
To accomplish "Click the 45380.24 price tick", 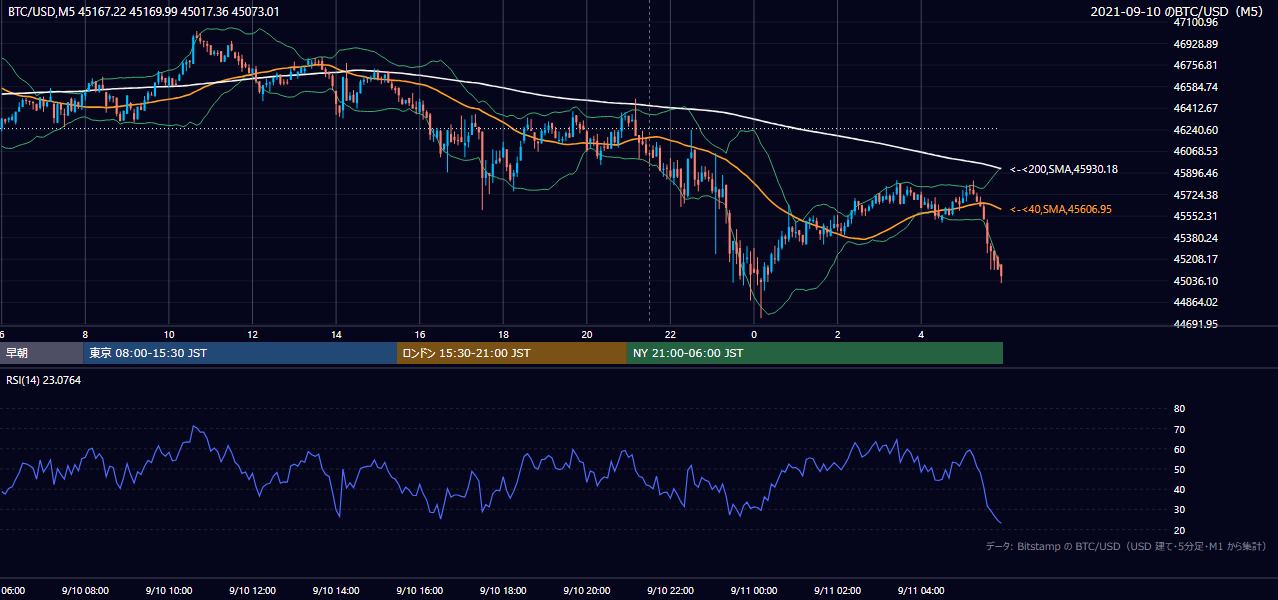I will [x=1195, y=238].
